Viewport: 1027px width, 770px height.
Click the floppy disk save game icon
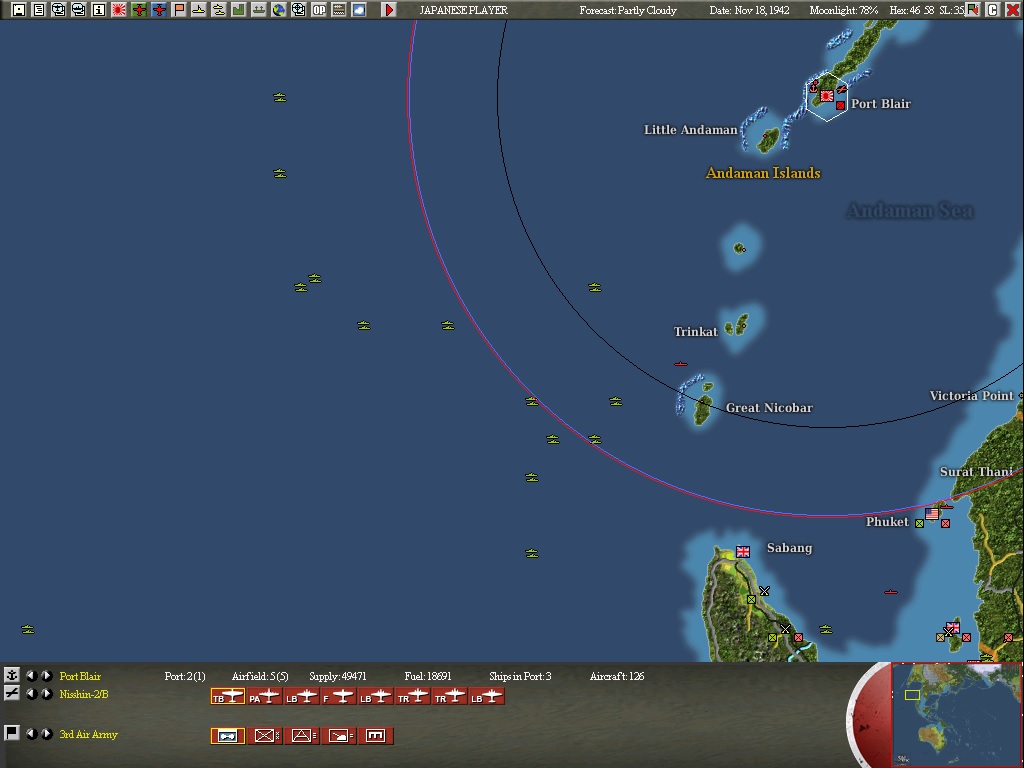[18, 10]
